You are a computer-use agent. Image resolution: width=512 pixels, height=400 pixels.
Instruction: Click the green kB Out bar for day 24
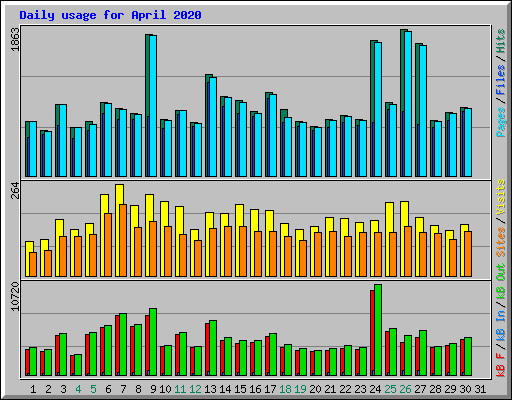[x=378, y=330]
